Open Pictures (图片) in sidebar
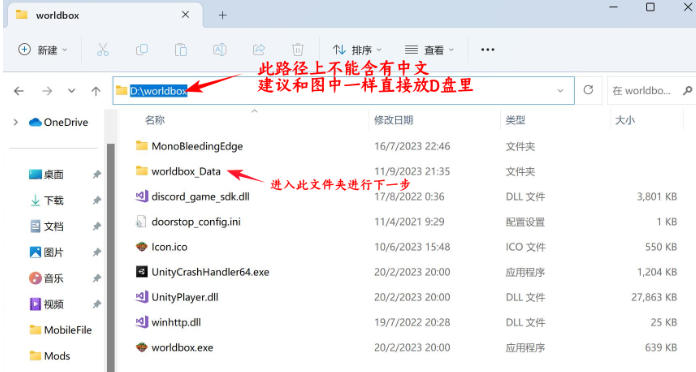The image size is (696, 372). coord(46,253)
